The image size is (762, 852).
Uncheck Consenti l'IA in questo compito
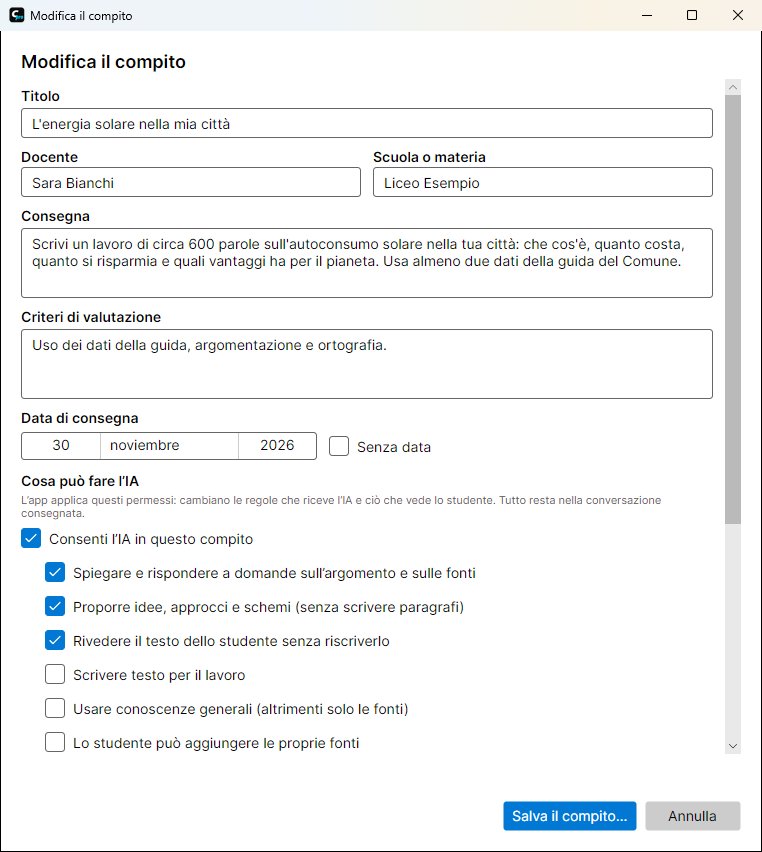point(31,538)
